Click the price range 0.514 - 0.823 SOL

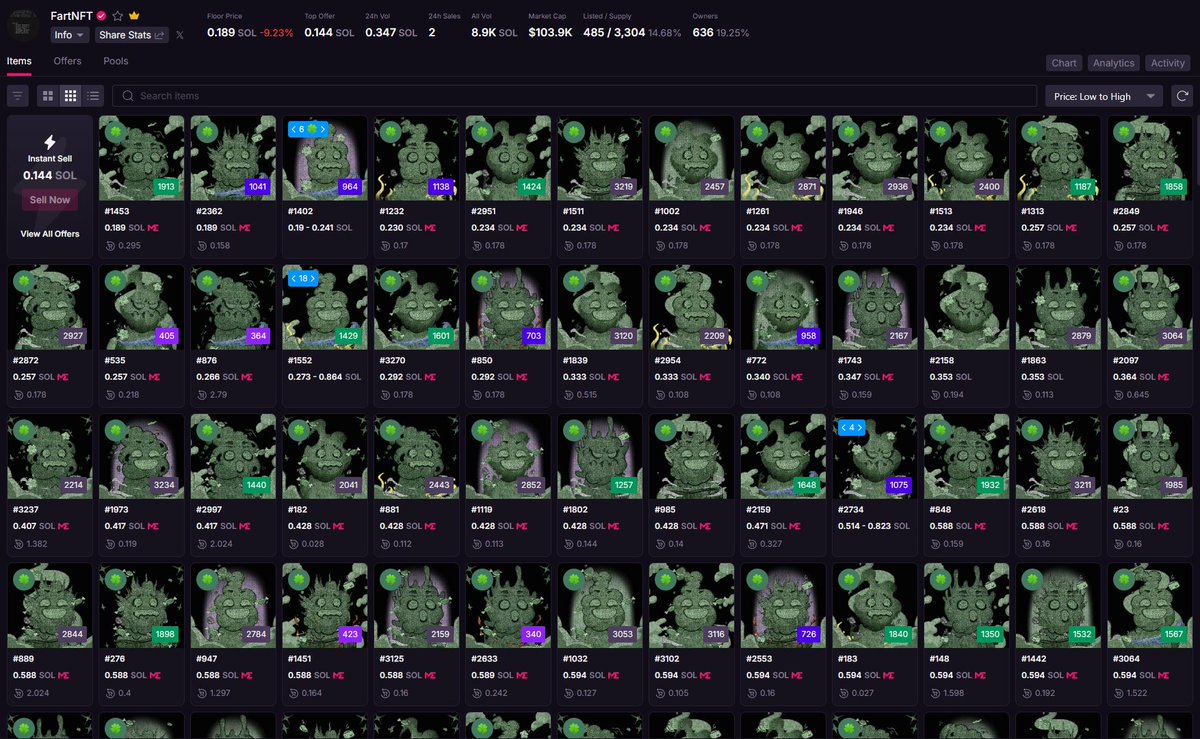click(872, 526)
